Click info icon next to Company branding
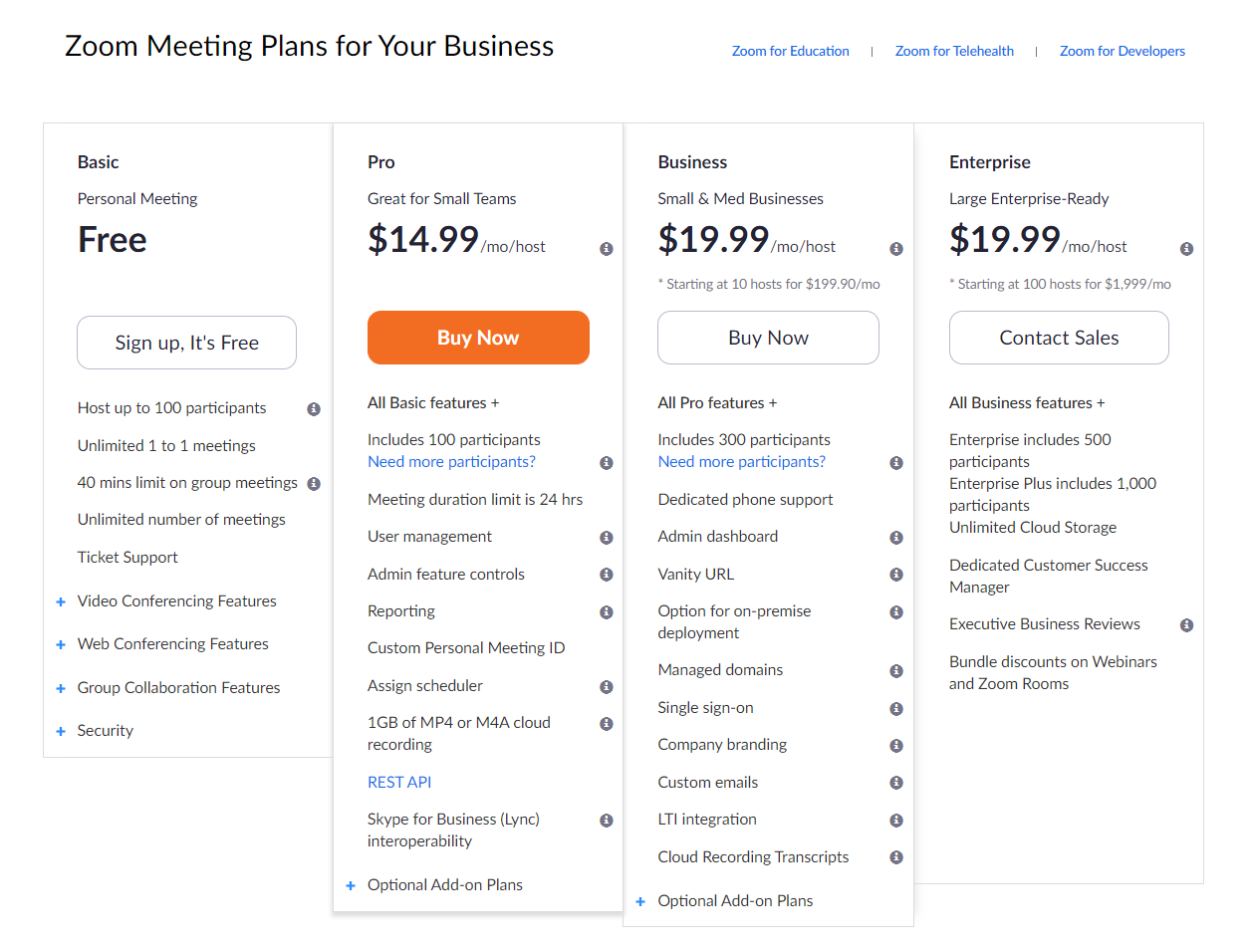The height and width of the screenshot is (952, 1252). point(896,746)
